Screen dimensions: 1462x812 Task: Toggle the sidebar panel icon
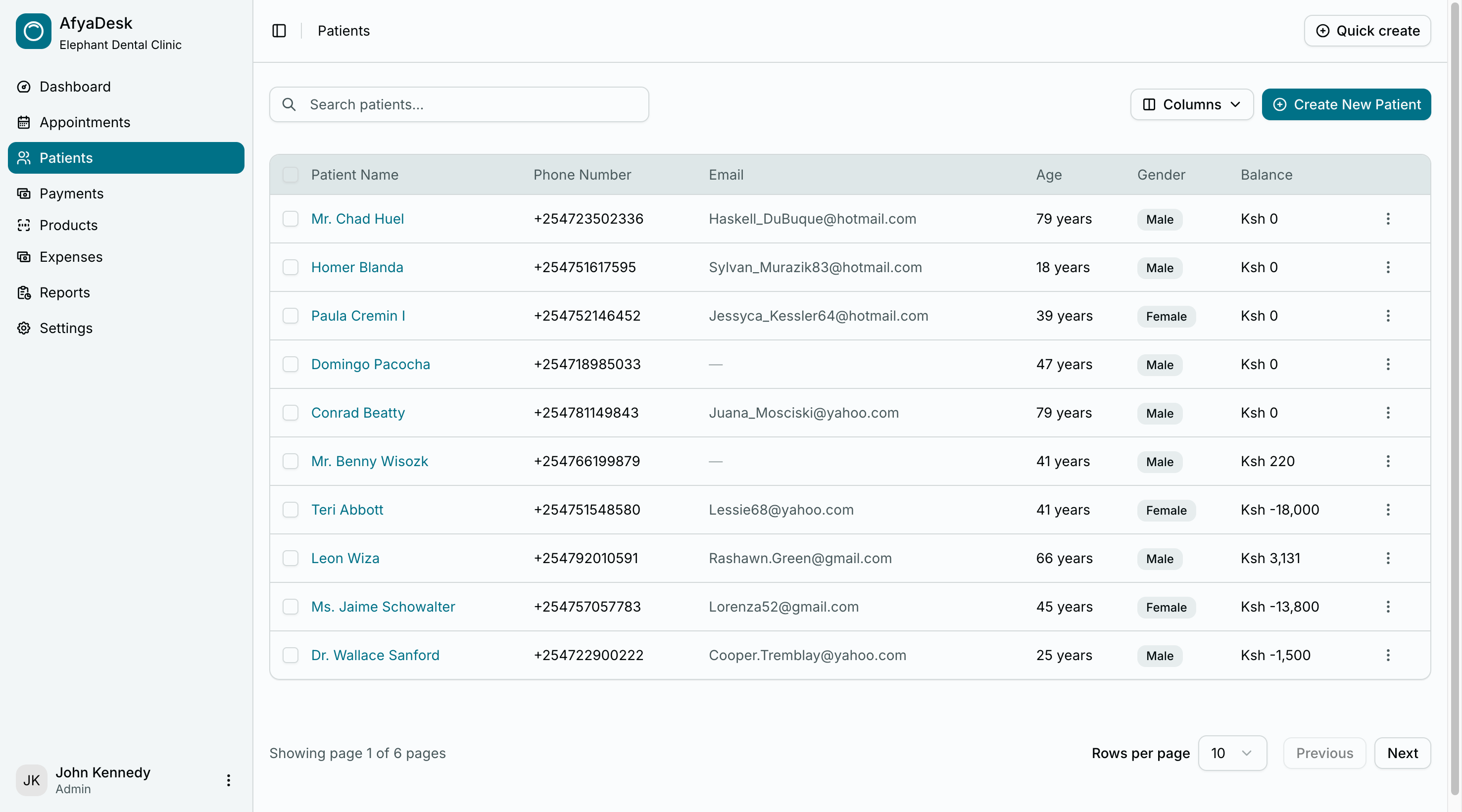tap(279, 31)
